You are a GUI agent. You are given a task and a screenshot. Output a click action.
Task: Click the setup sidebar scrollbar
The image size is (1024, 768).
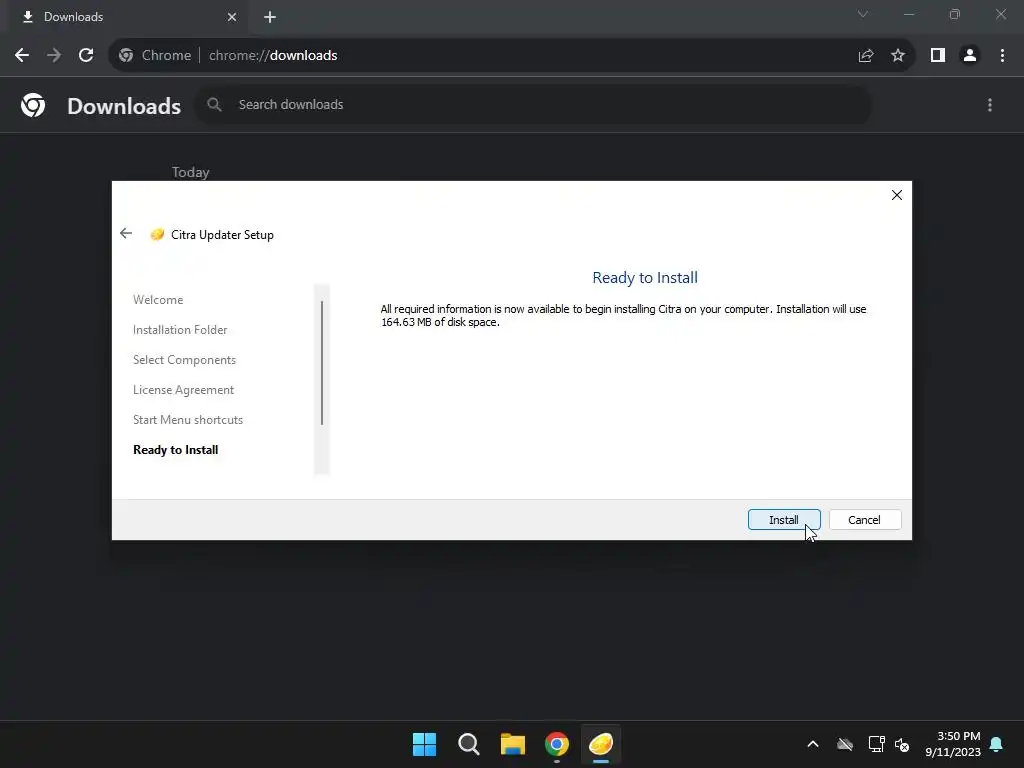[322, 363]
